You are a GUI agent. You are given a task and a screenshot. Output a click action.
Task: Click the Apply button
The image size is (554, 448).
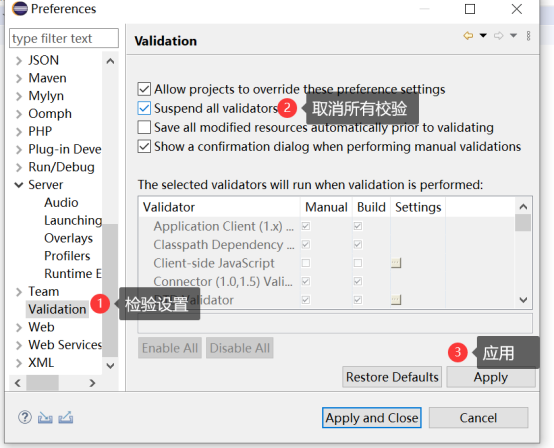[491, 377]
